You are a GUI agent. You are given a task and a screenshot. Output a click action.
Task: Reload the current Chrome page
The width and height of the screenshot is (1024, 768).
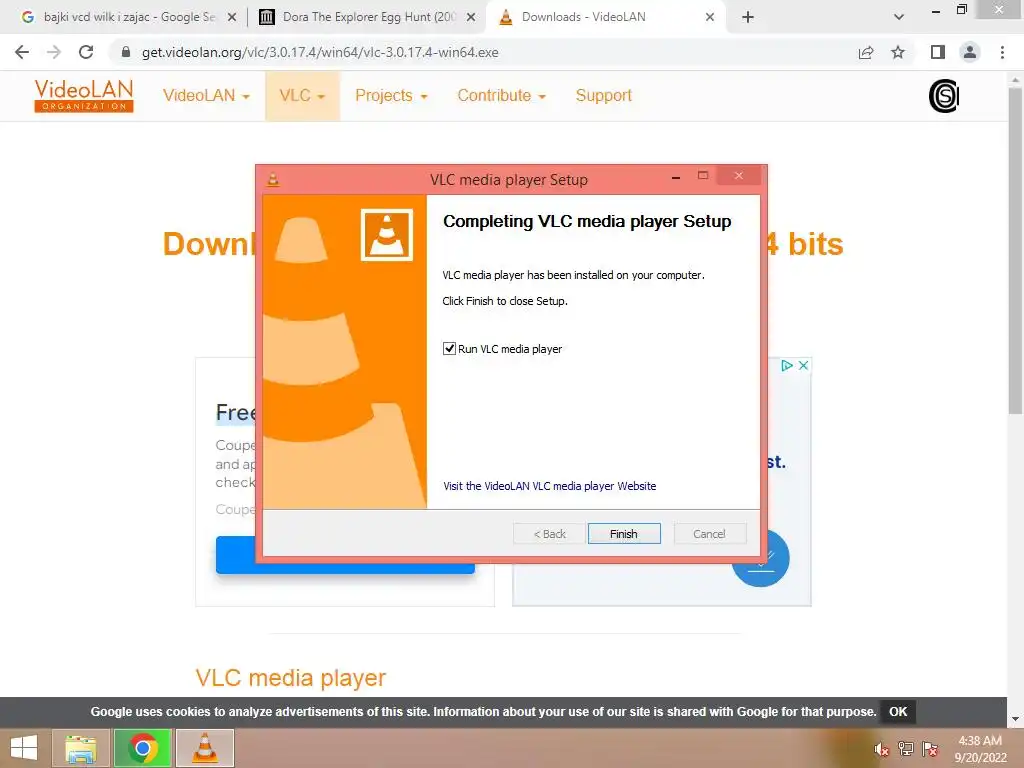pyautogui.click(x=86, y=52)
